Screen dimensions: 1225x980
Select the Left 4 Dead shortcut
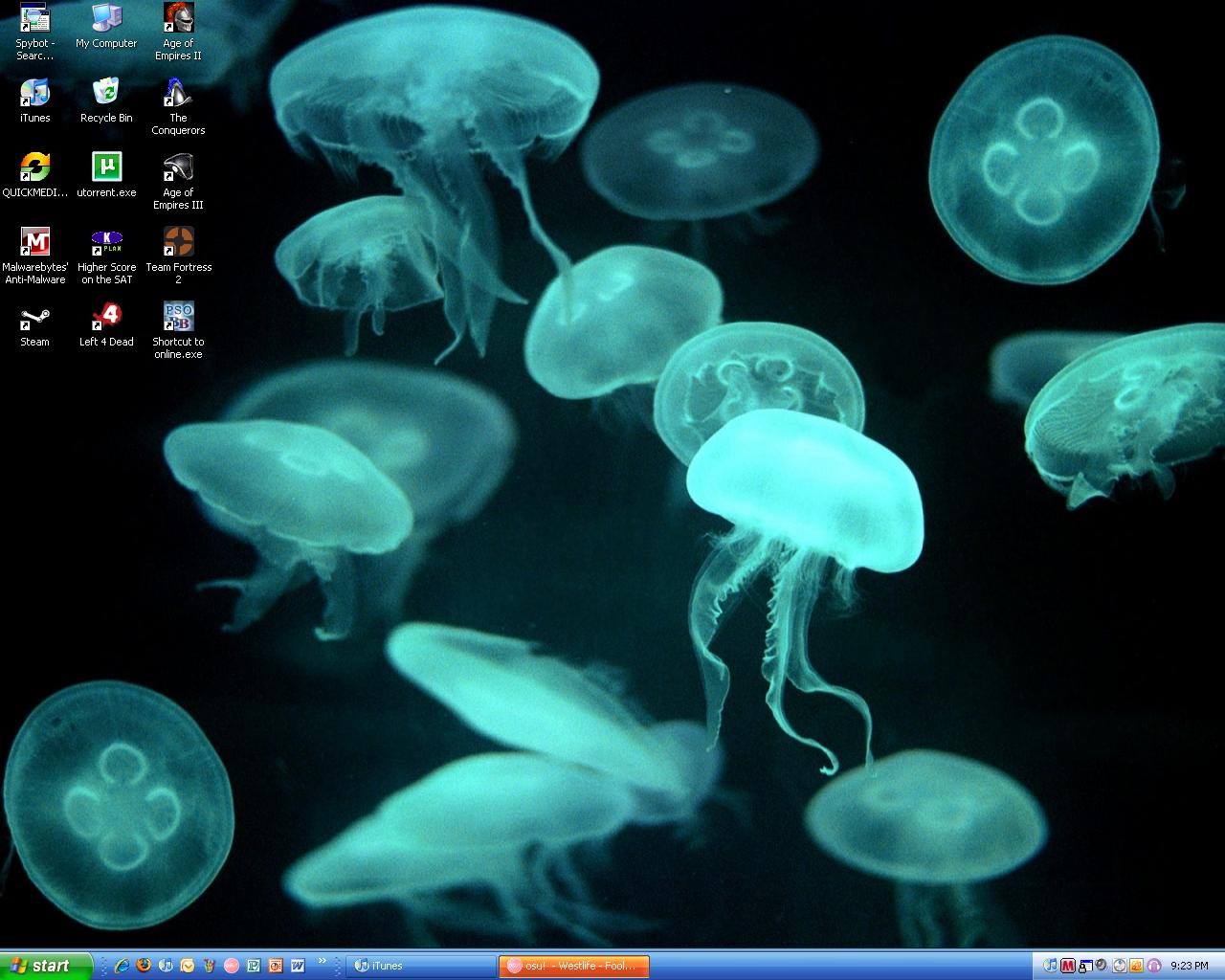106,324
